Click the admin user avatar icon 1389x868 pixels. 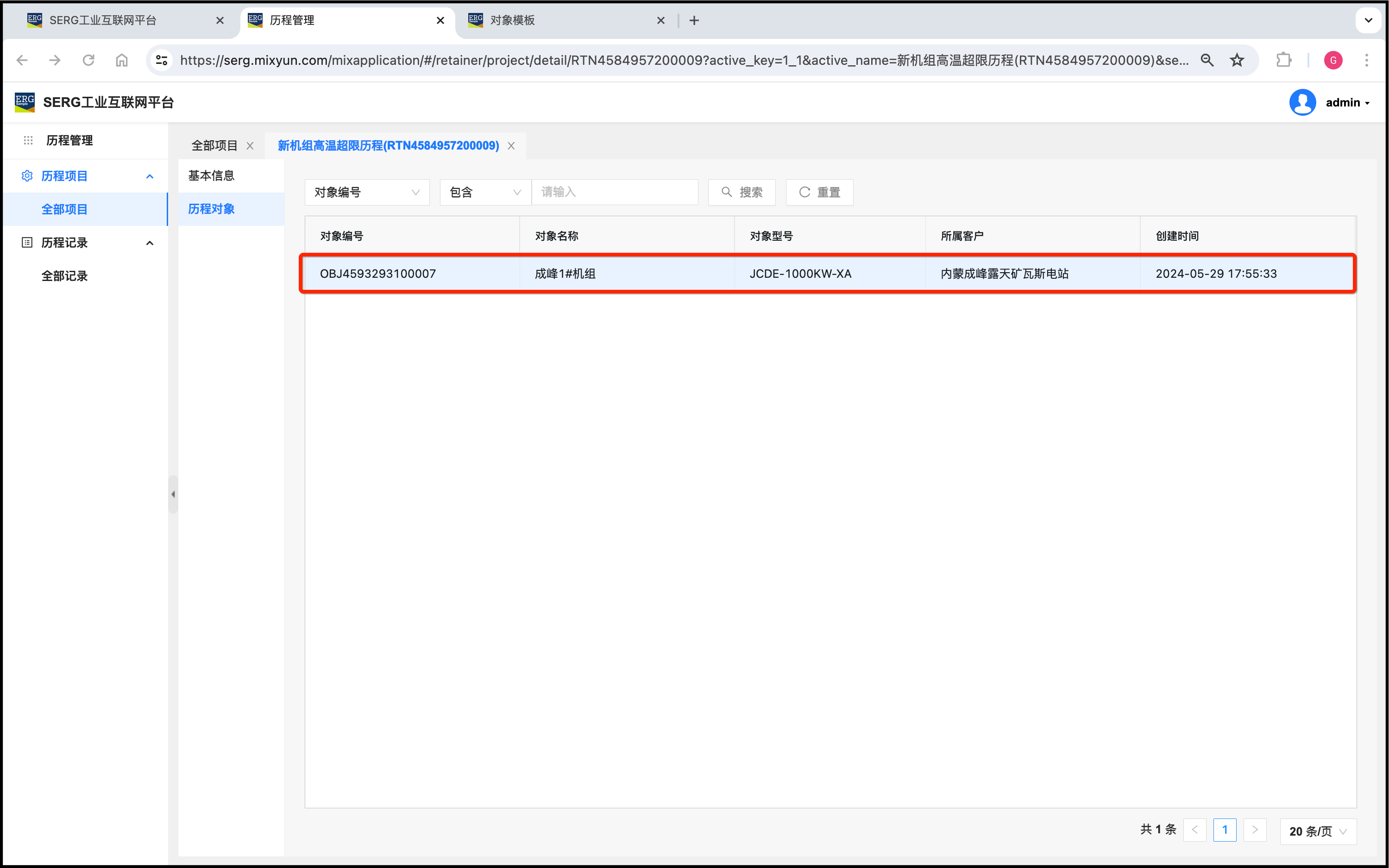click(x=1302, y=102)
